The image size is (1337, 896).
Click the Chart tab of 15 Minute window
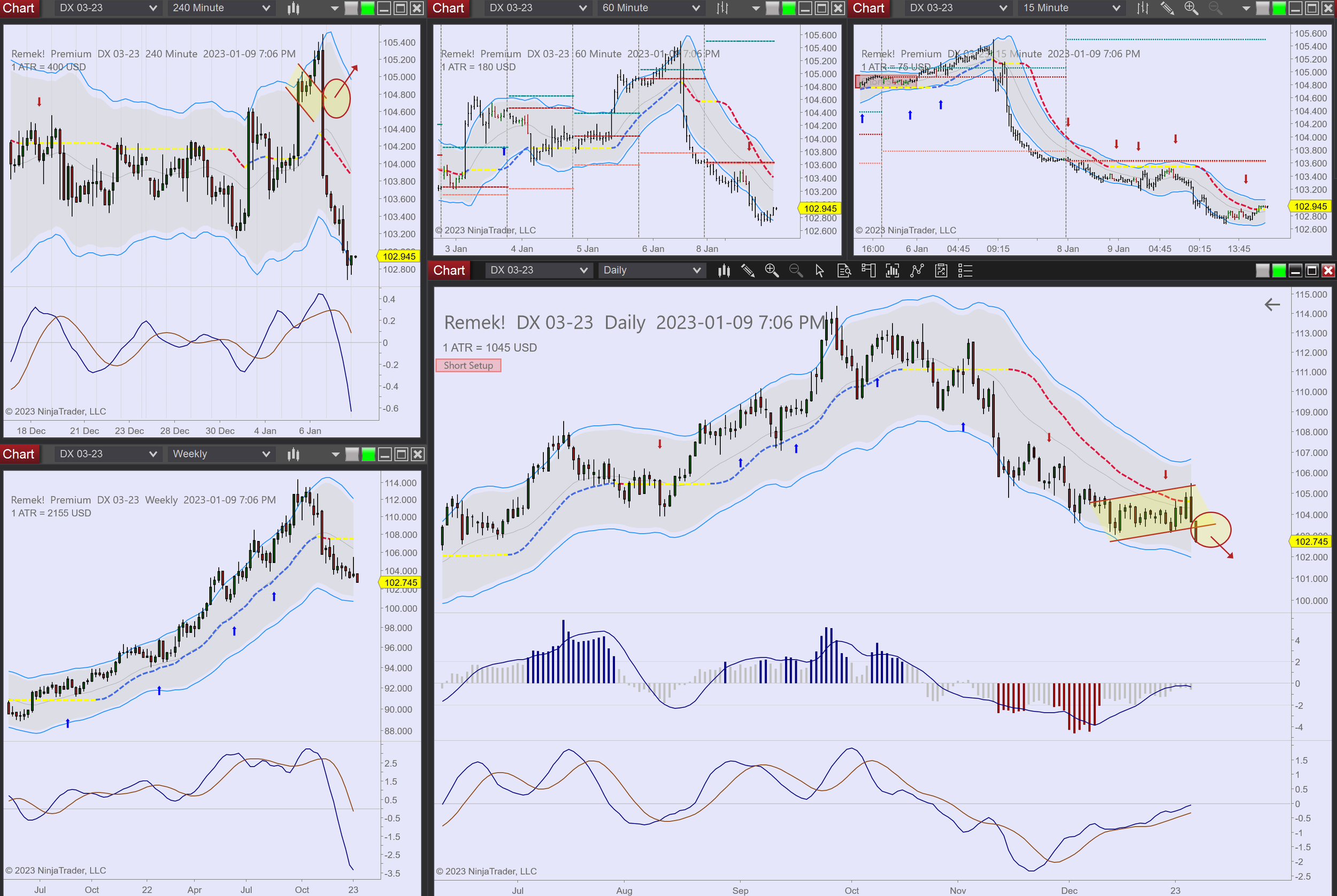pos(869,8)
